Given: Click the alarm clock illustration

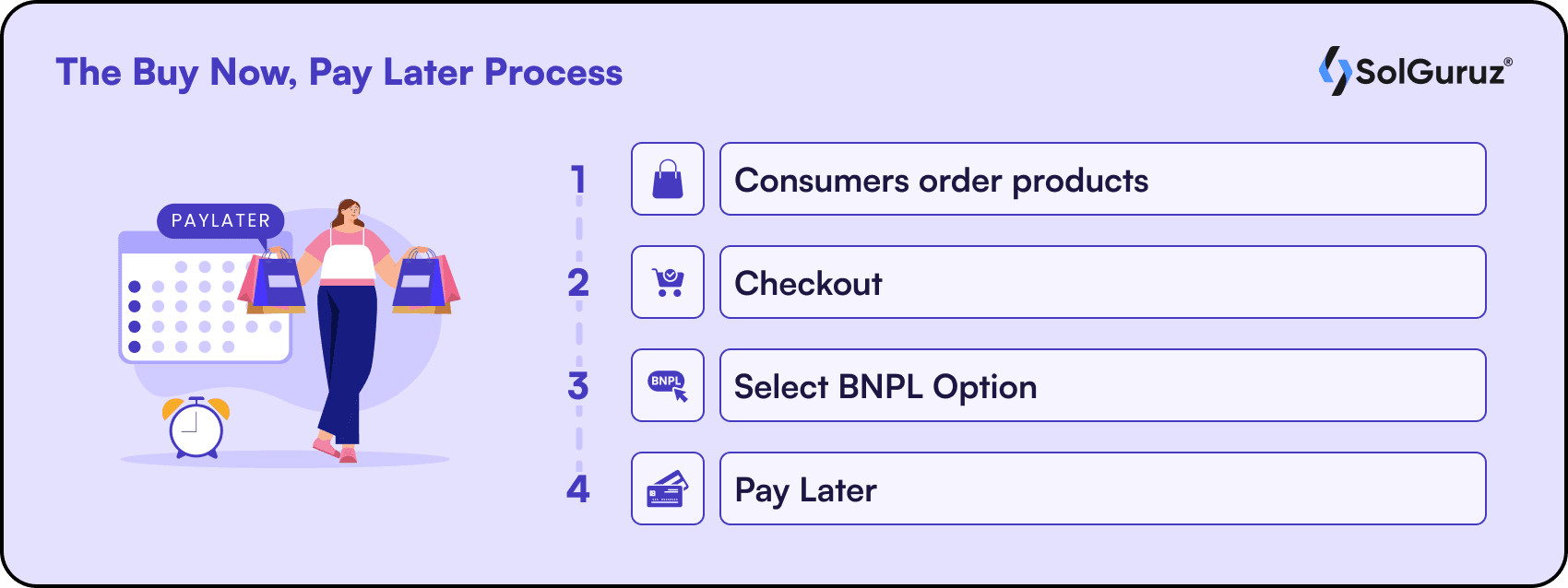Looking at the screenshot, I should pyautogui.click(x=196, y=428).
